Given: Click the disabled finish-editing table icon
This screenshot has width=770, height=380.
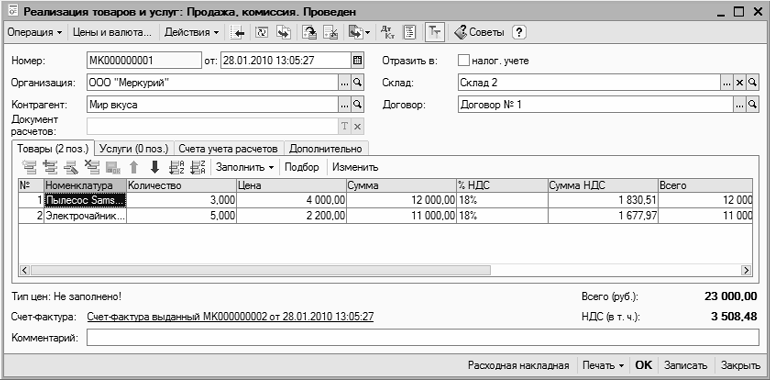Looking at the screenshot, I should point(113,167).
